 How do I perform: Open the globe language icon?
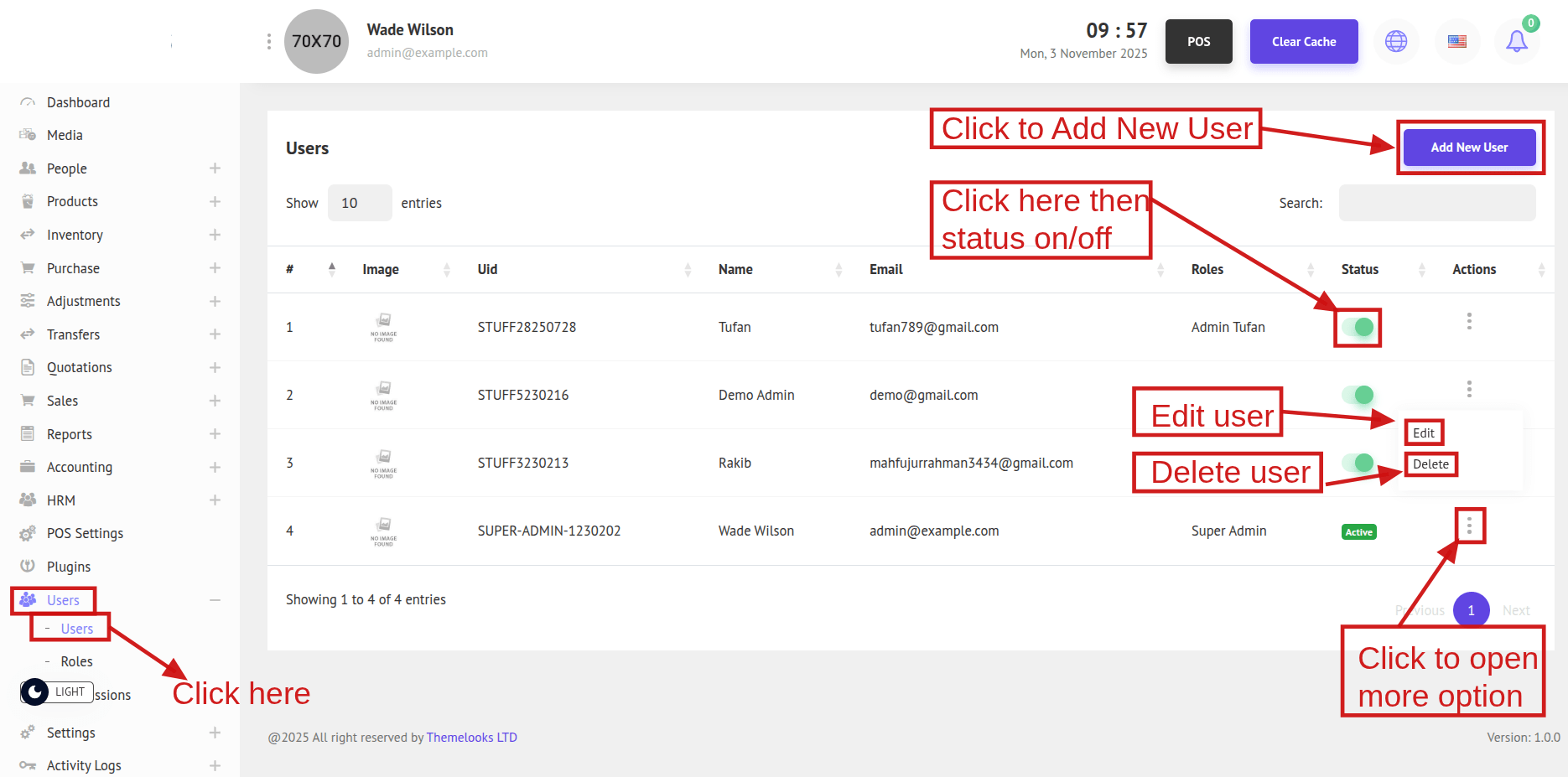(x=1396, y=41)
